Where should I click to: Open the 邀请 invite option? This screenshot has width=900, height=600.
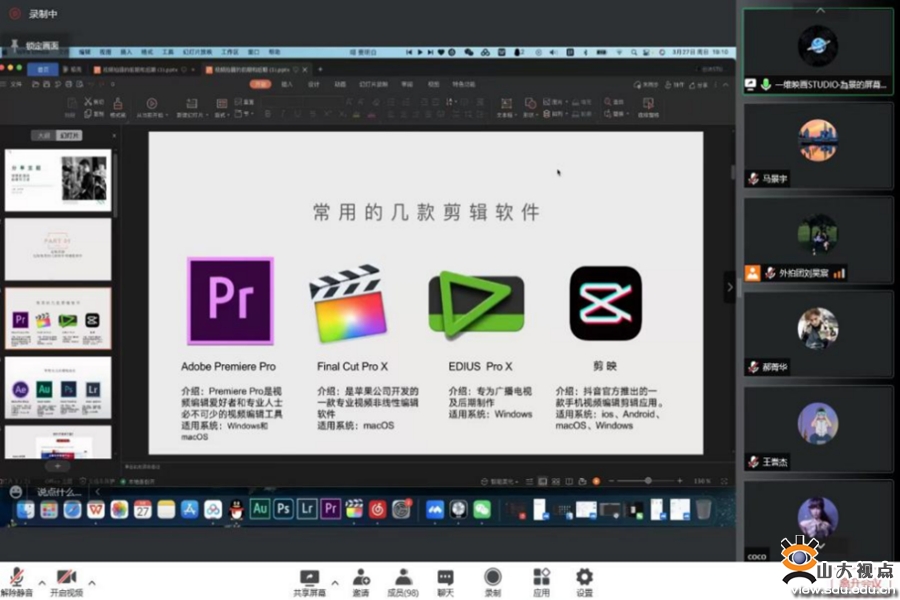(x=361, y=583)
